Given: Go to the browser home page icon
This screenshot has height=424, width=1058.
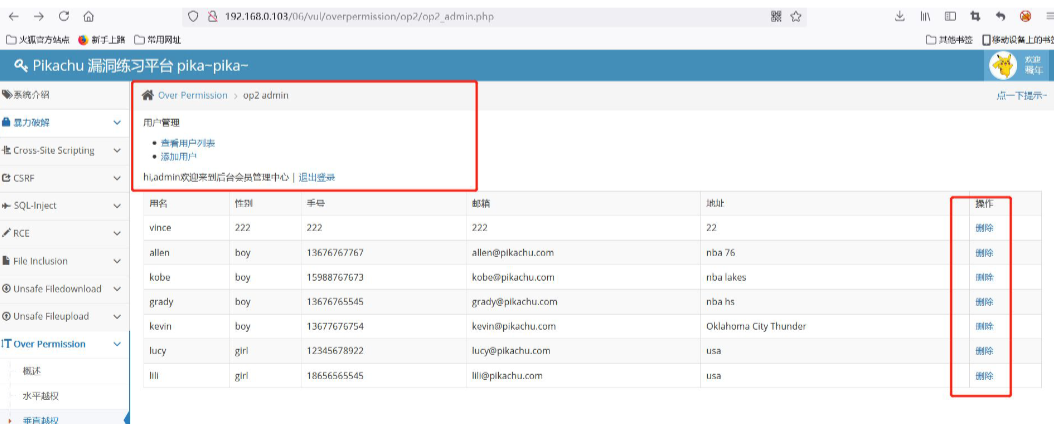Looking at the screenshot, I should tap(89, 16).
